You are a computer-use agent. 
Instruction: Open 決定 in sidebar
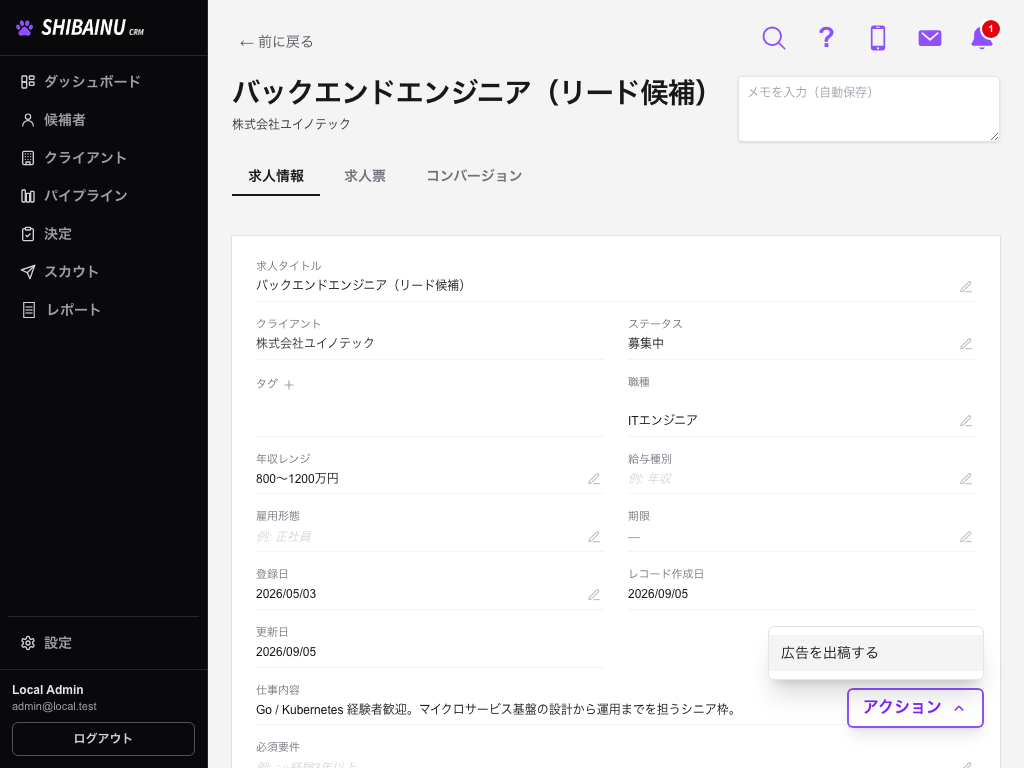point(46,234)
